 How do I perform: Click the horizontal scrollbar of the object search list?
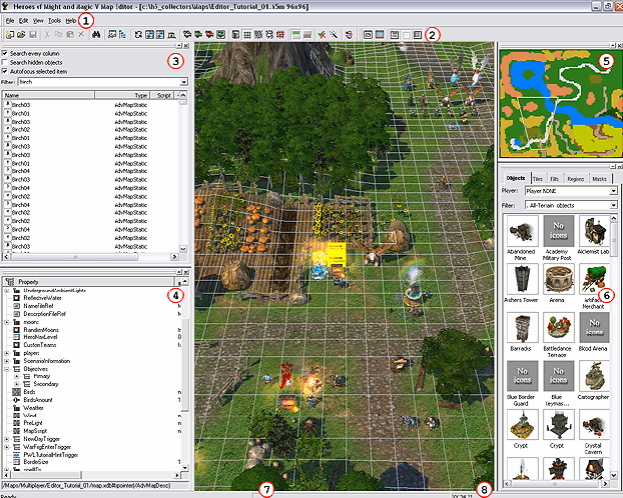pos(90,257)
